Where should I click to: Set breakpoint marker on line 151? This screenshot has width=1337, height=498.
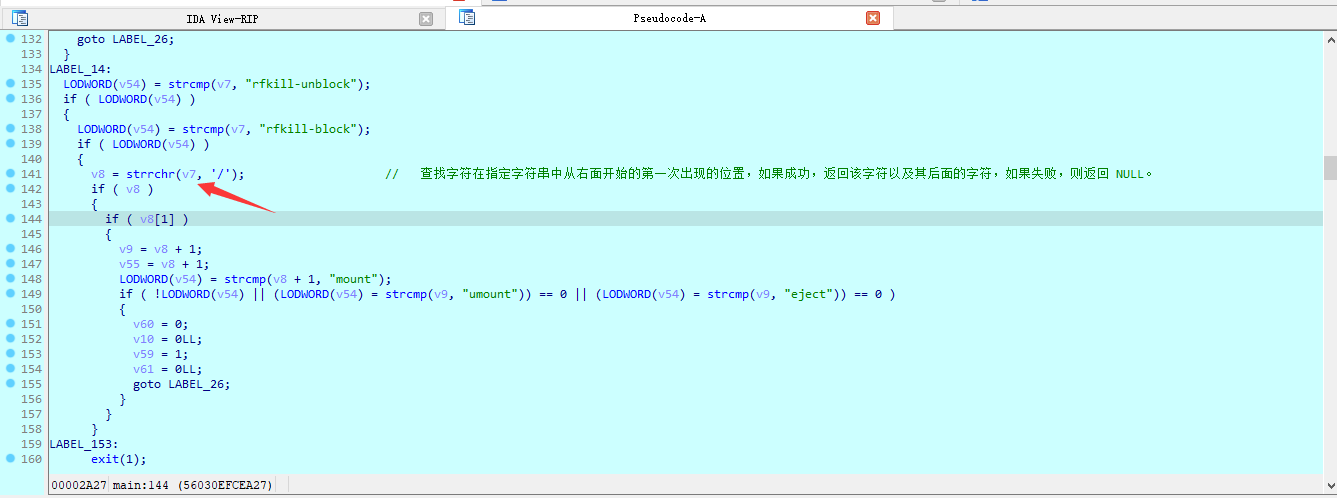(x=10, y=324)
